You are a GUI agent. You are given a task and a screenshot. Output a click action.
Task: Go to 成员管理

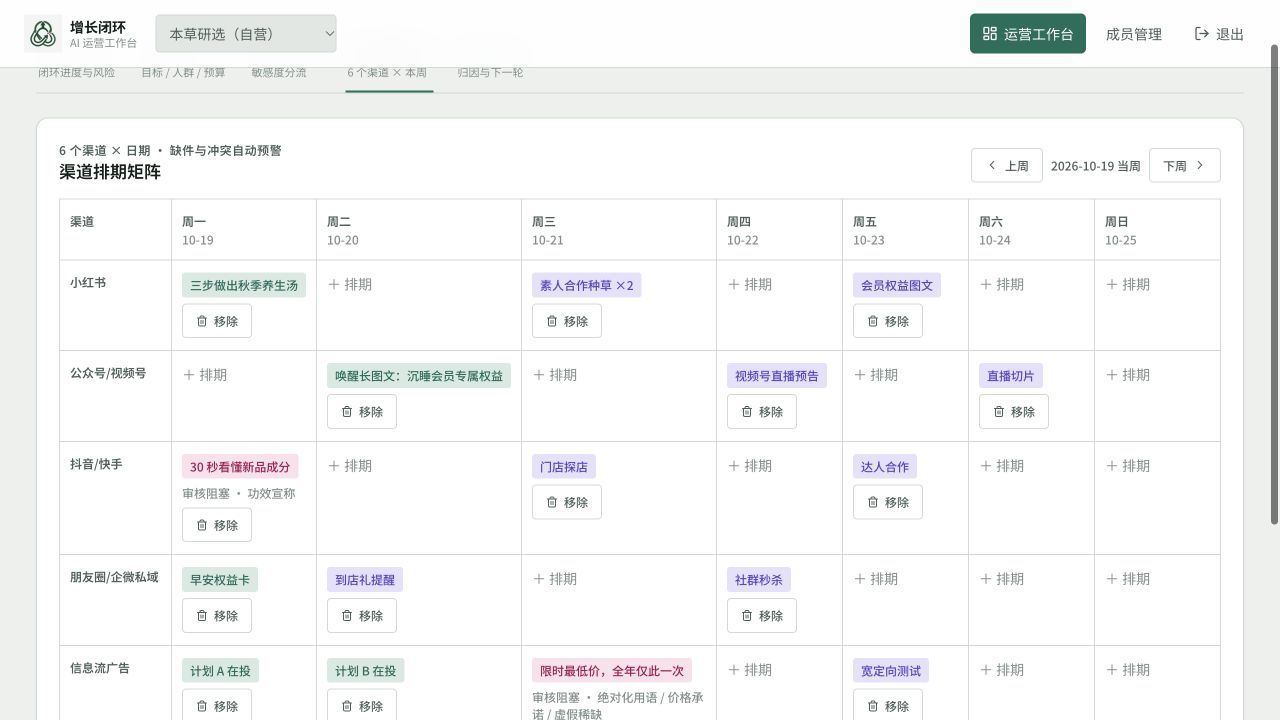tap(1134, 34)
